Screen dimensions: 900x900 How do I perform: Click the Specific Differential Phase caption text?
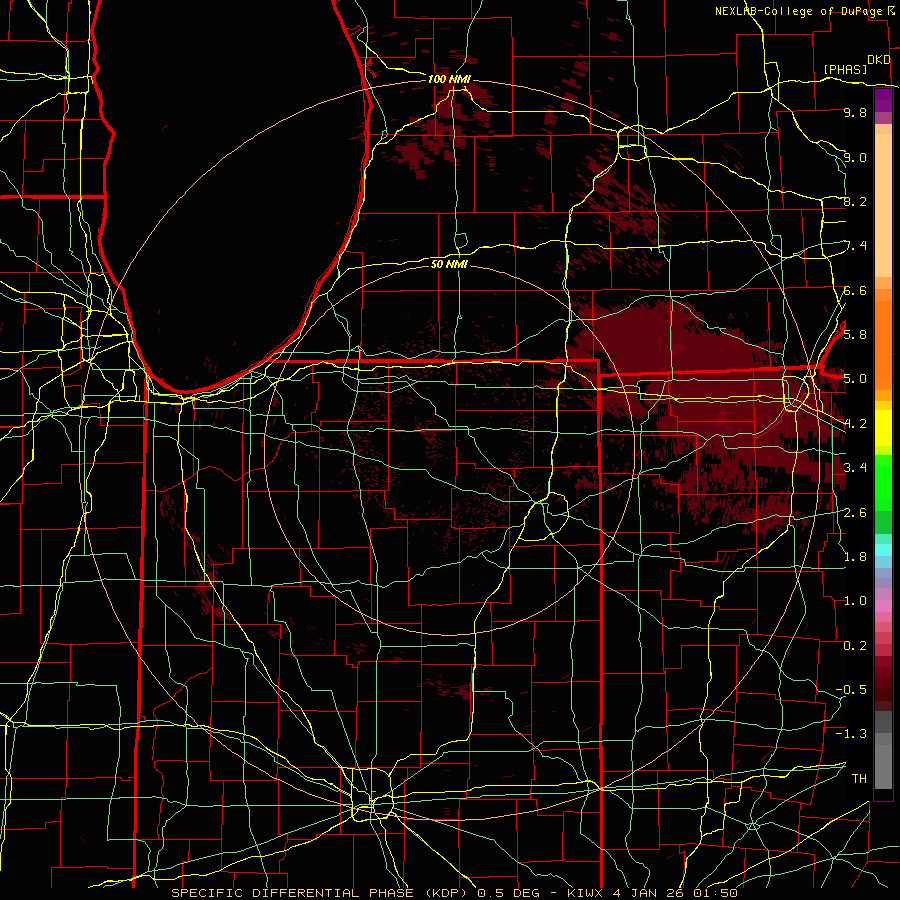(454, 893)
